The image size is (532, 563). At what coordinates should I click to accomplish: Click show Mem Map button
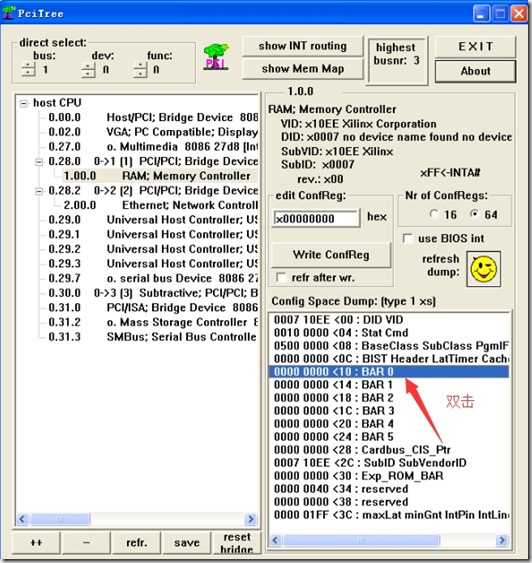[303, 69]
